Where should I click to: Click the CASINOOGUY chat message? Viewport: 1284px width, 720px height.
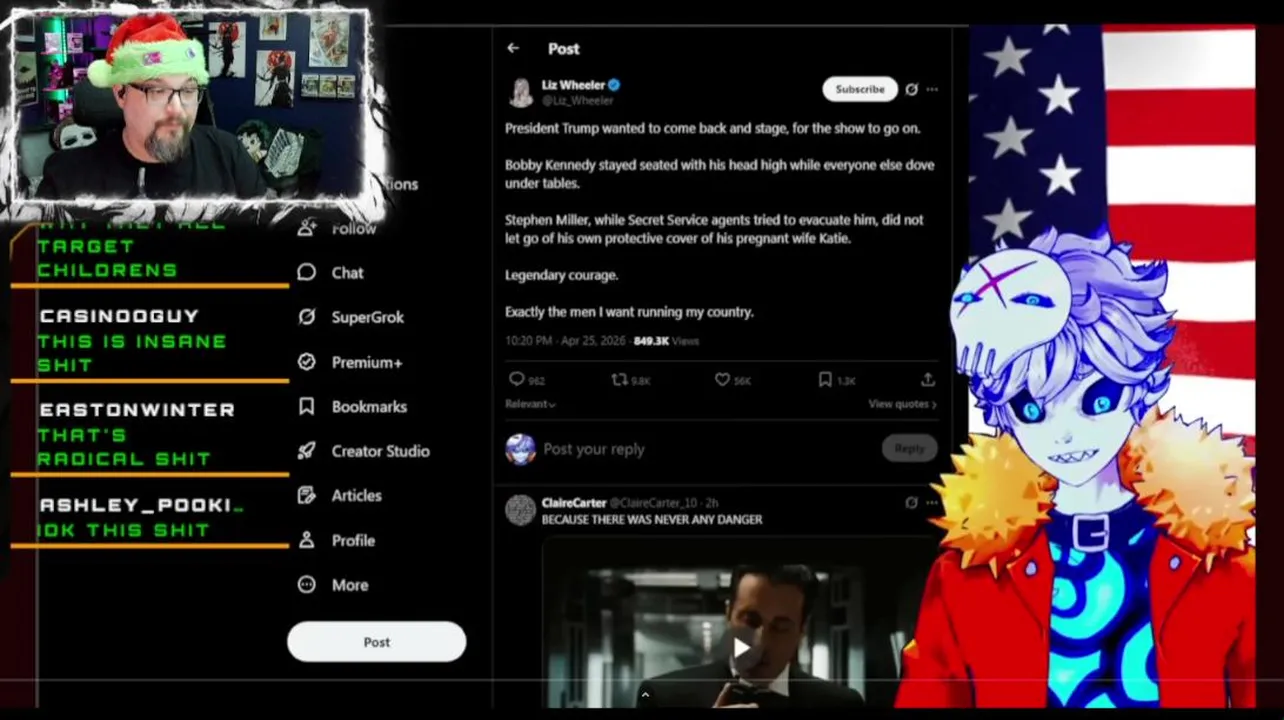pos(150,340)
